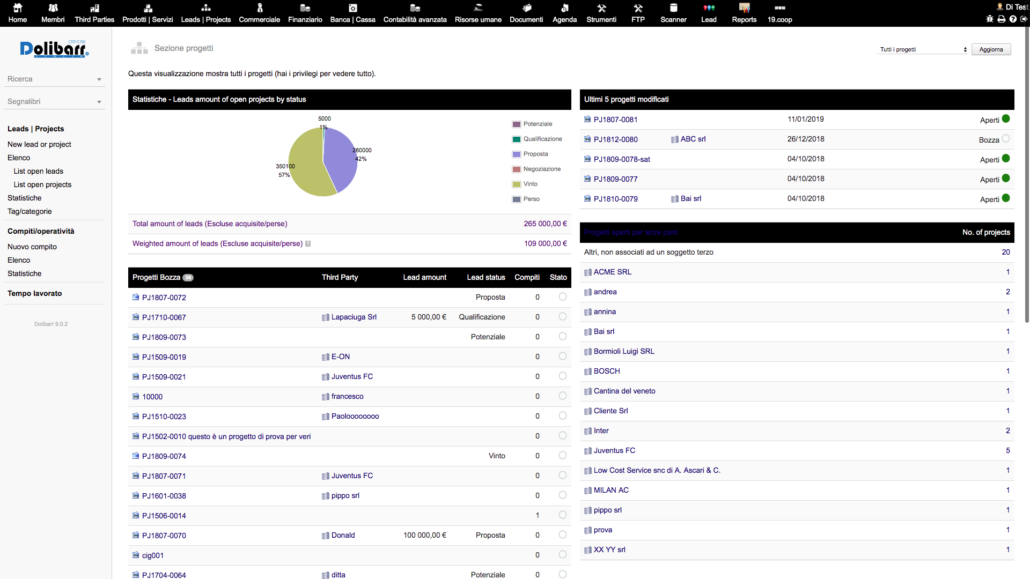Open the Scanner module icon

point(673,9)
